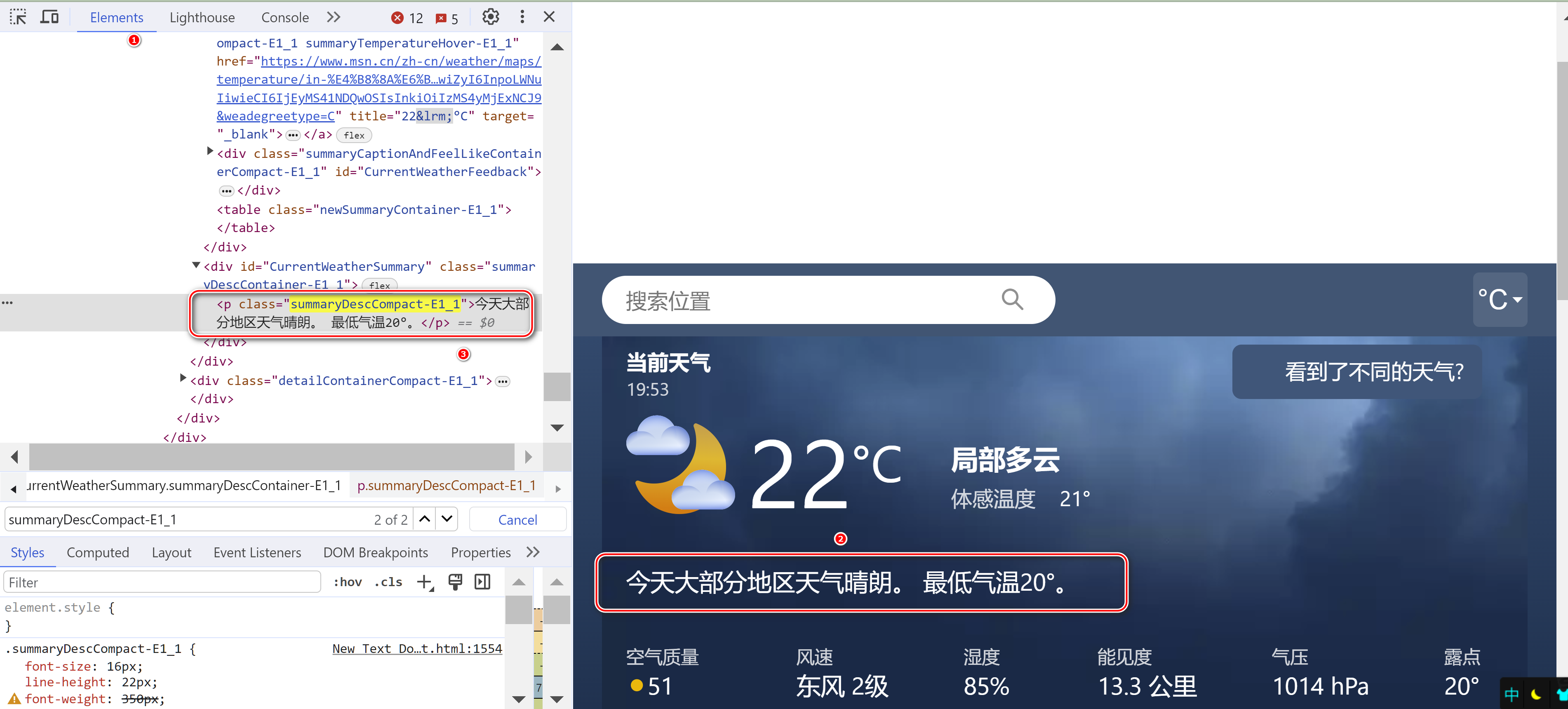This screenshot has width=1568, height=709.
Task: Toggle the computed styles sidebar icon
Action: point(483,582)
